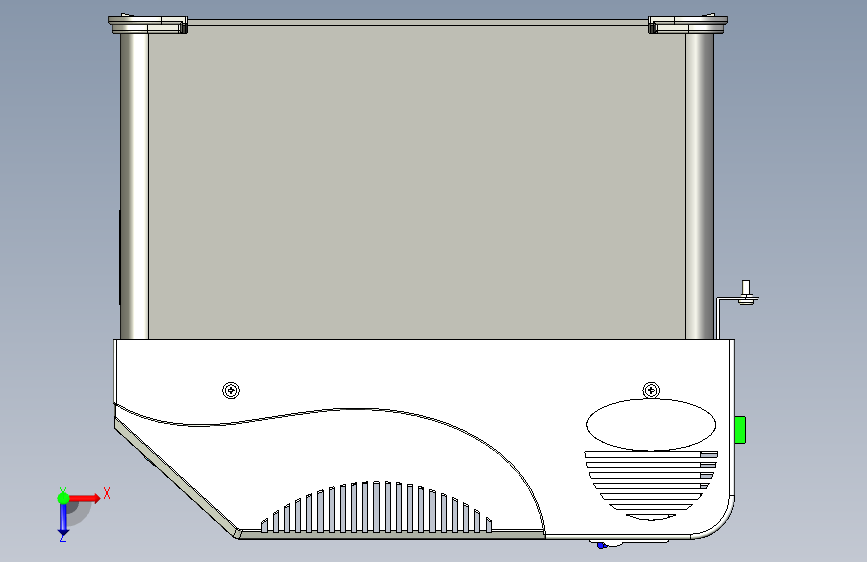Click the red X axis arrow of the triad
The image size is (867, 562).
pyautogui.click(x=84, y=498)
